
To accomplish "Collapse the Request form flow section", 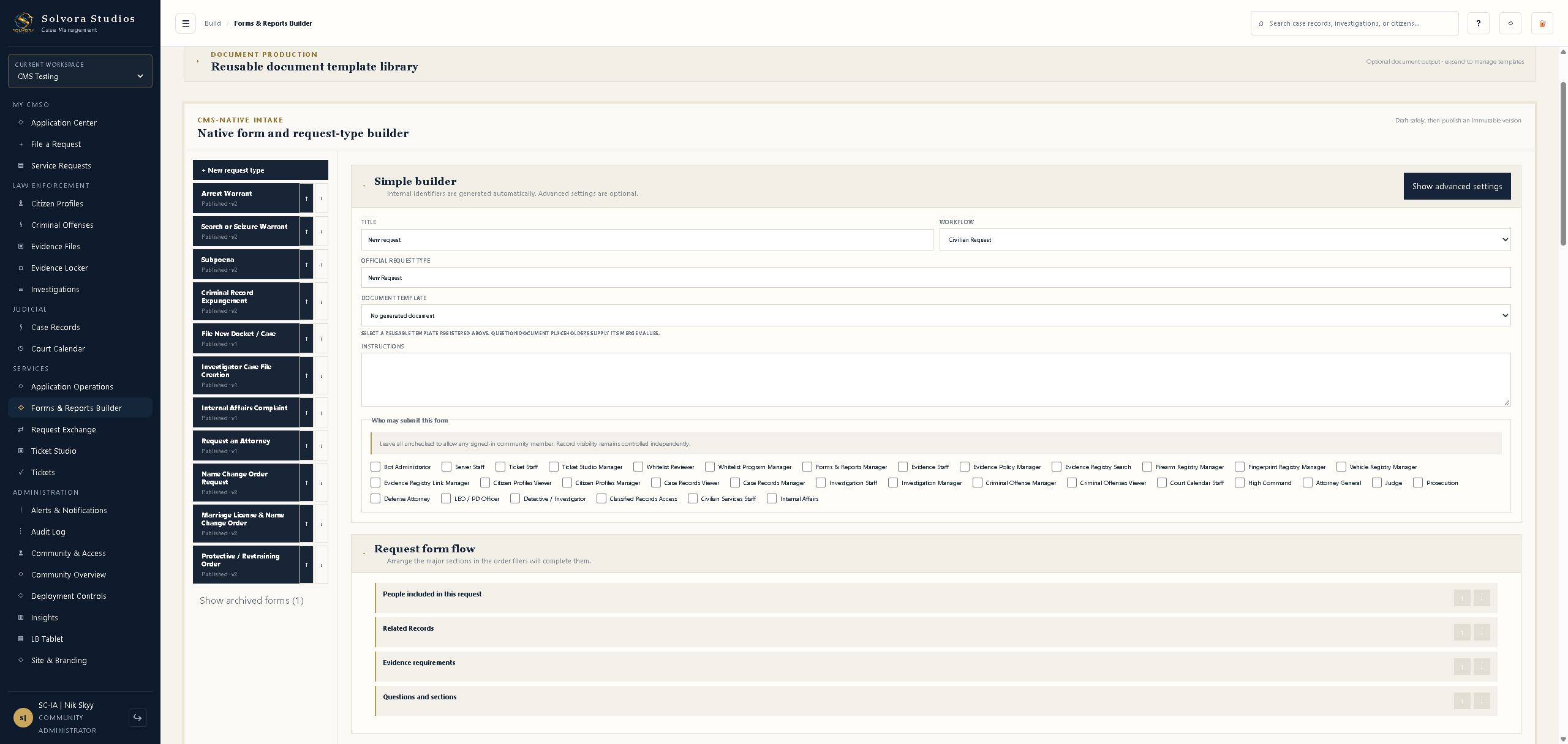I will coord(364,553).
